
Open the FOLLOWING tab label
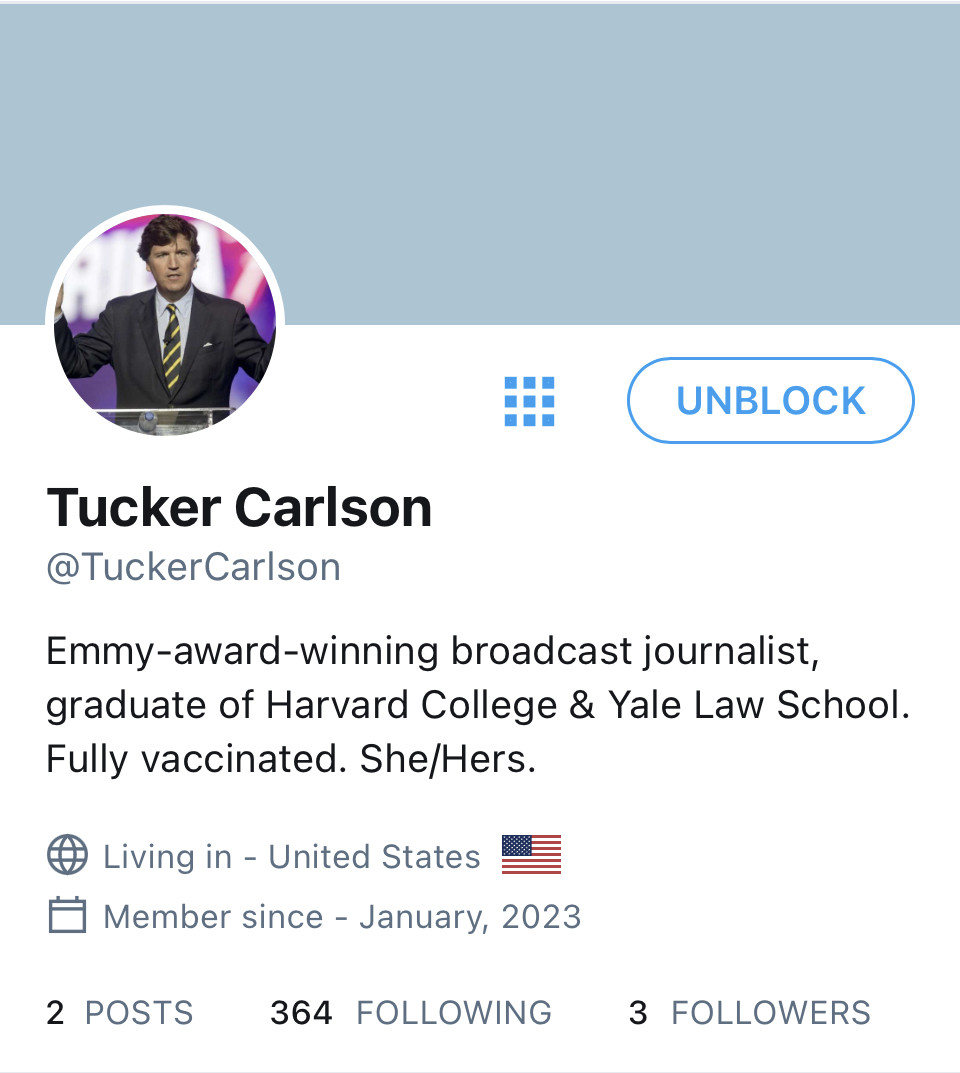[x=454, y=1013]
